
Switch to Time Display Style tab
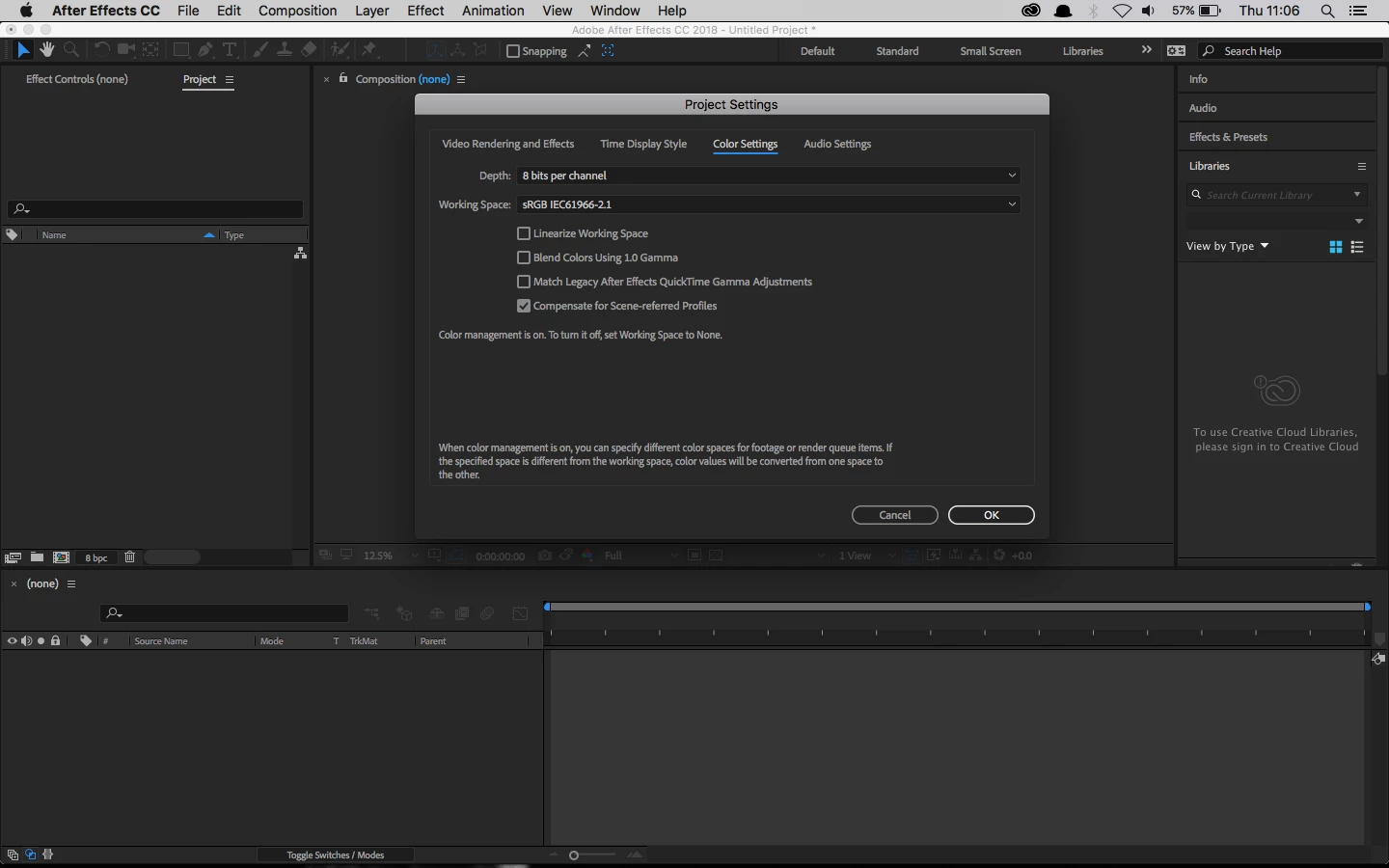click(x=643, y=144)
